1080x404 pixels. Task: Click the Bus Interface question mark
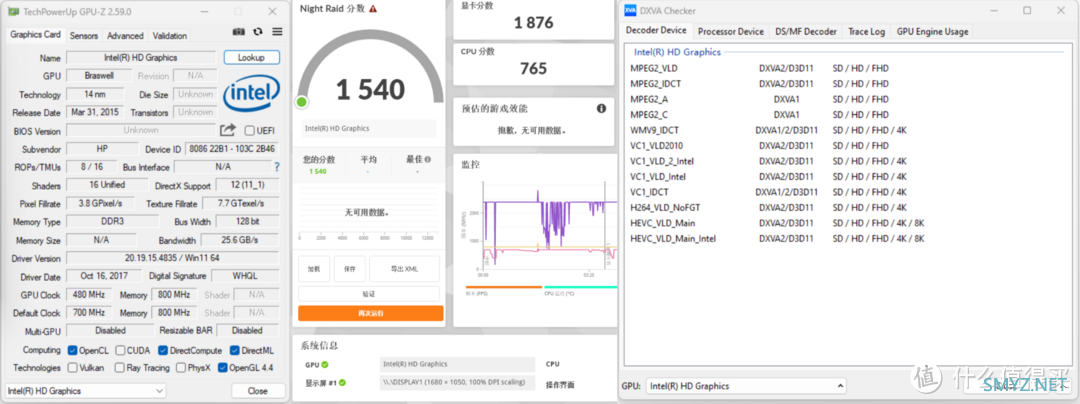(x=277, y=167)
